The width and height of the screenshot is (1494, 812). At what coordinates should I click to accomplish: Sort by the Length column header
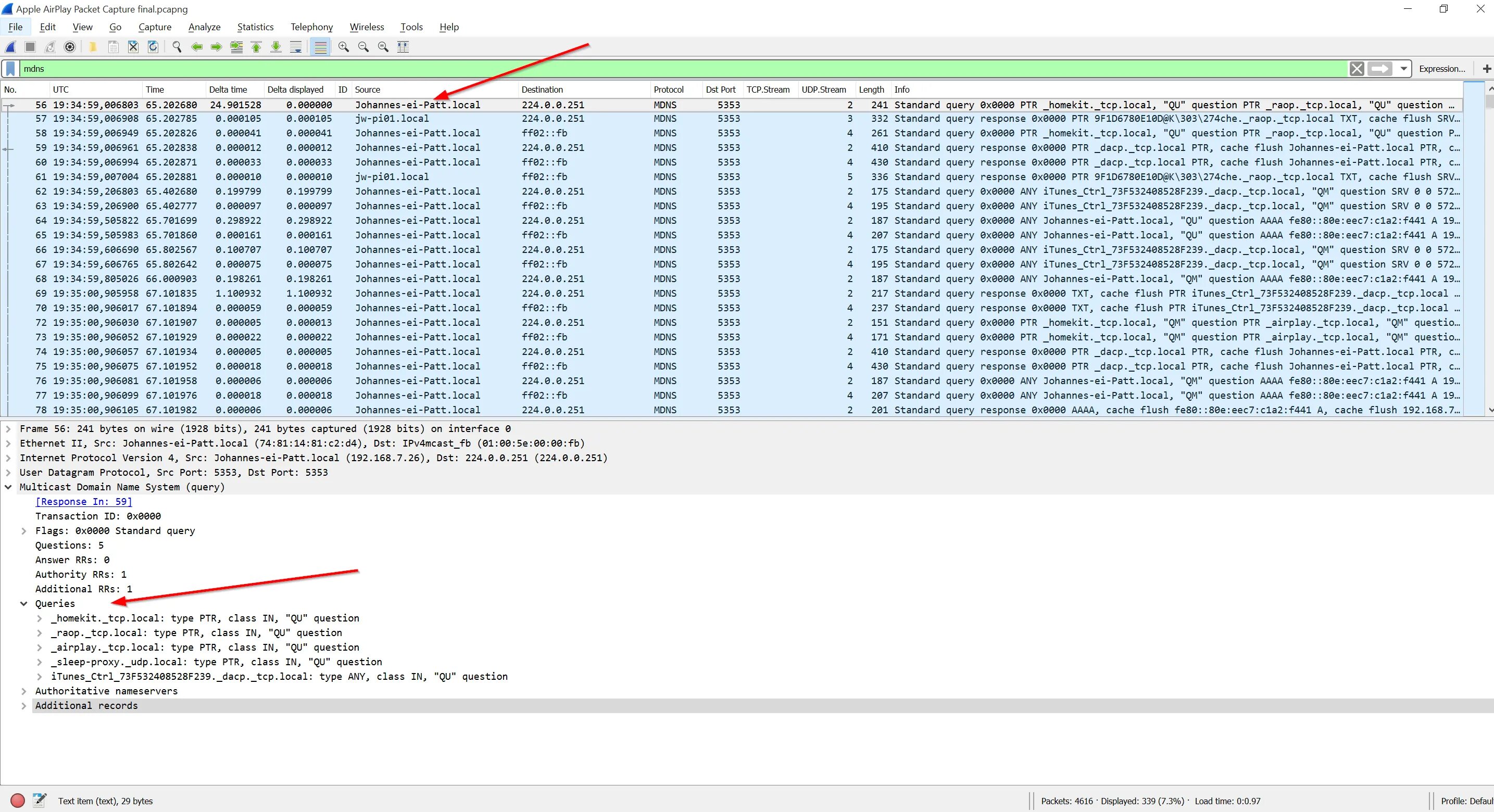(873, 89)
